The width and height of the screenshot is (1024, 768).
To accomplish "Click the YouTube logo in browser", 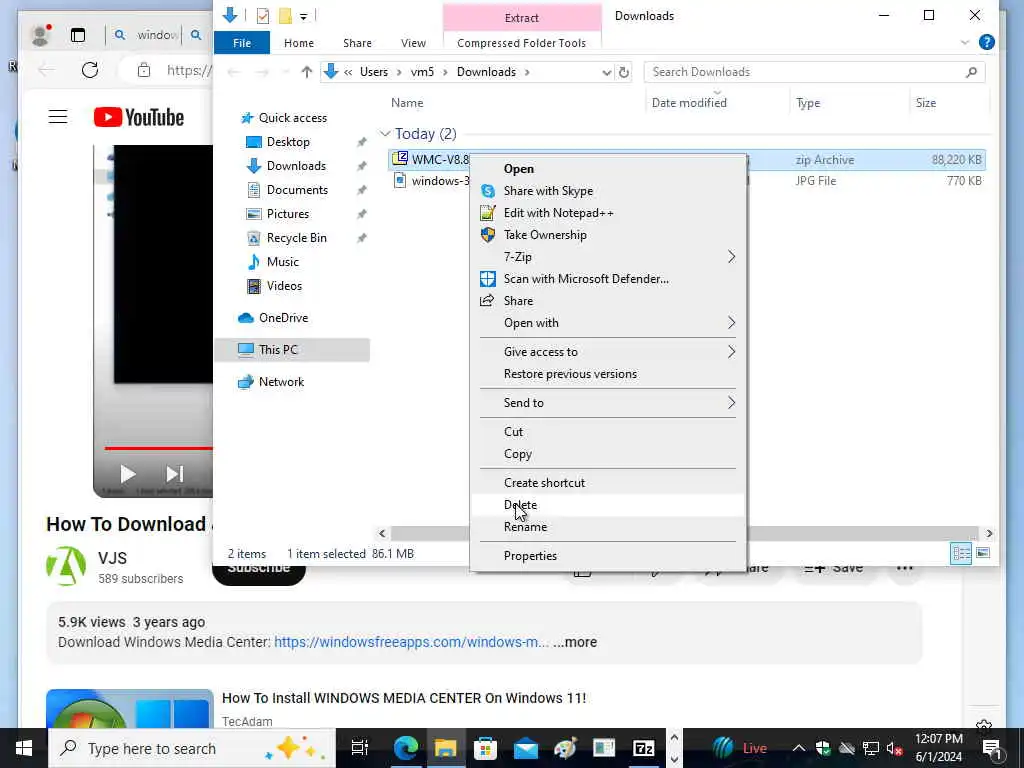I will coord(138,118).
